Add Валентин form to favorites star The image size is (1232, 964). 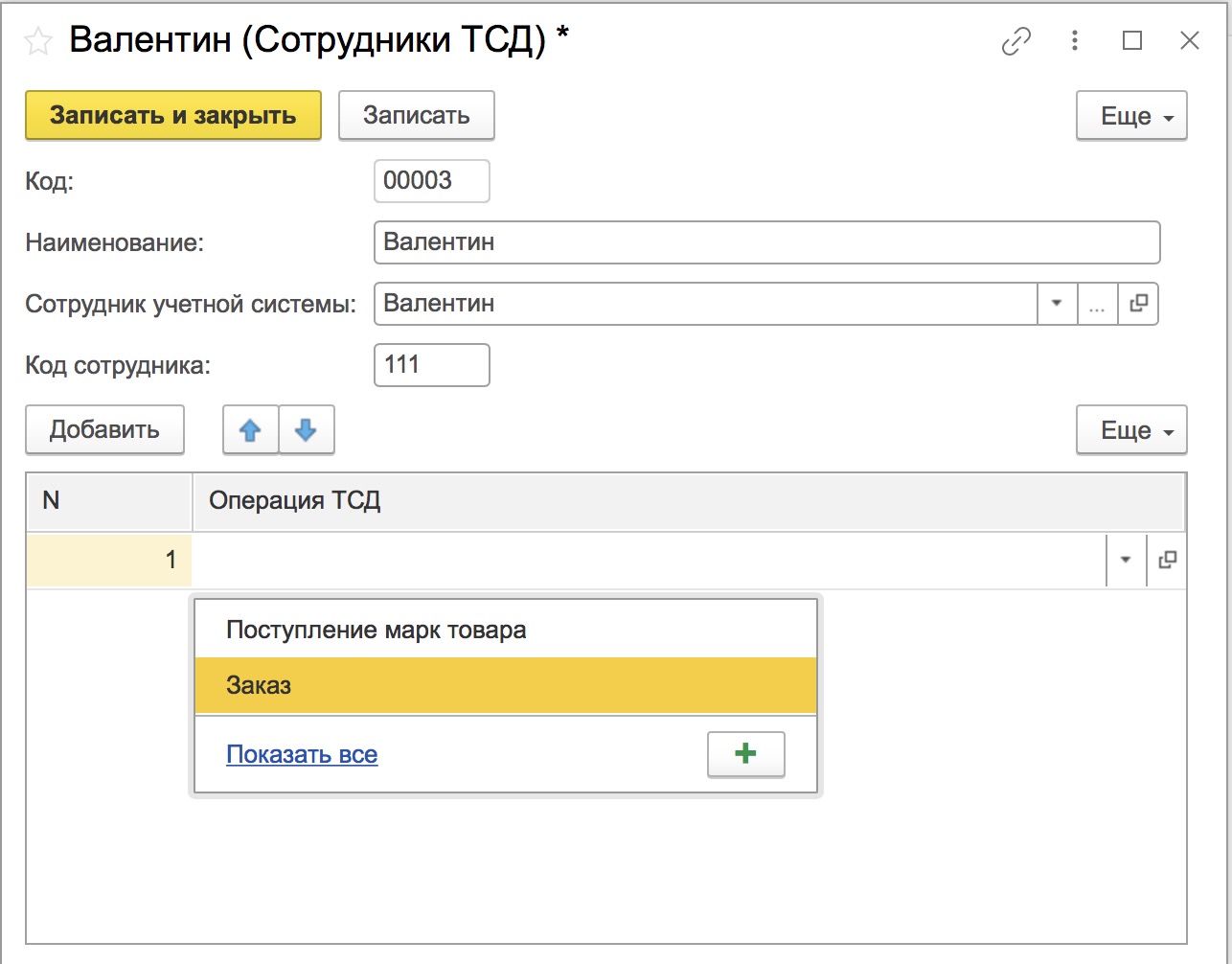click(38, 41)
